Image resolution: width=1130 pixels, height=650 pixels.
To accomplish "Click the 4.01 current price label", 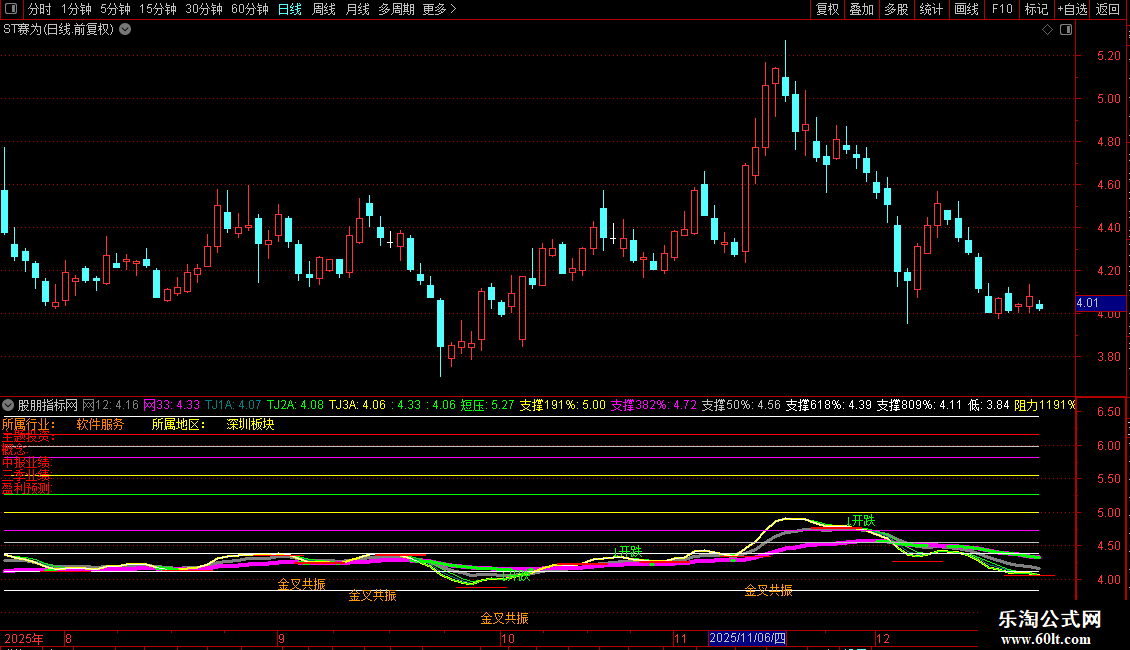I will click(x=1088, y=302).
